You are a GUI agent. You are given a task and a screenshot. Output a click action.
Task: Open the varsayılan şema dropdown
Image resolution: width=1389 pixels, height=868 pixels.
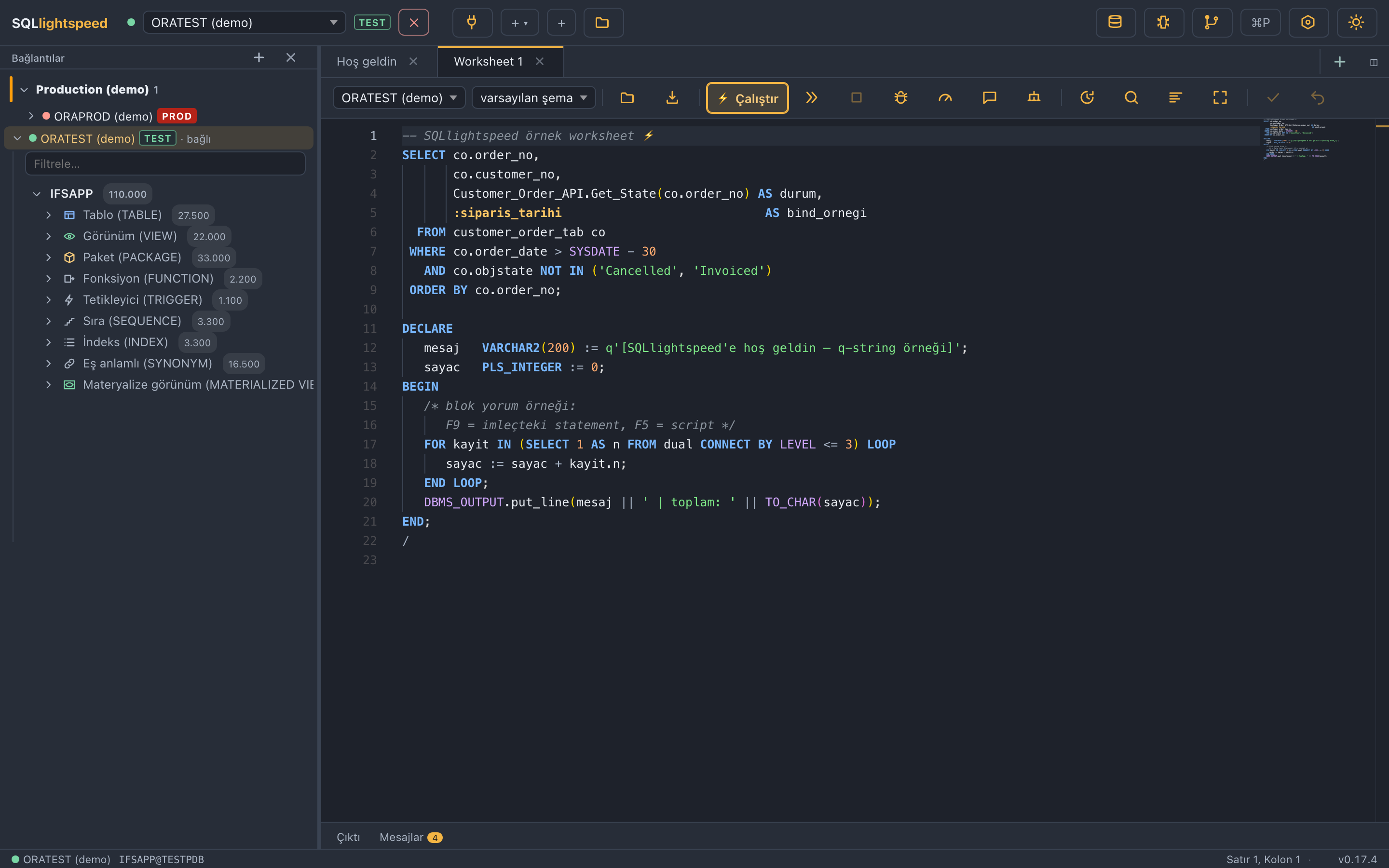click(x=533, y=97)
